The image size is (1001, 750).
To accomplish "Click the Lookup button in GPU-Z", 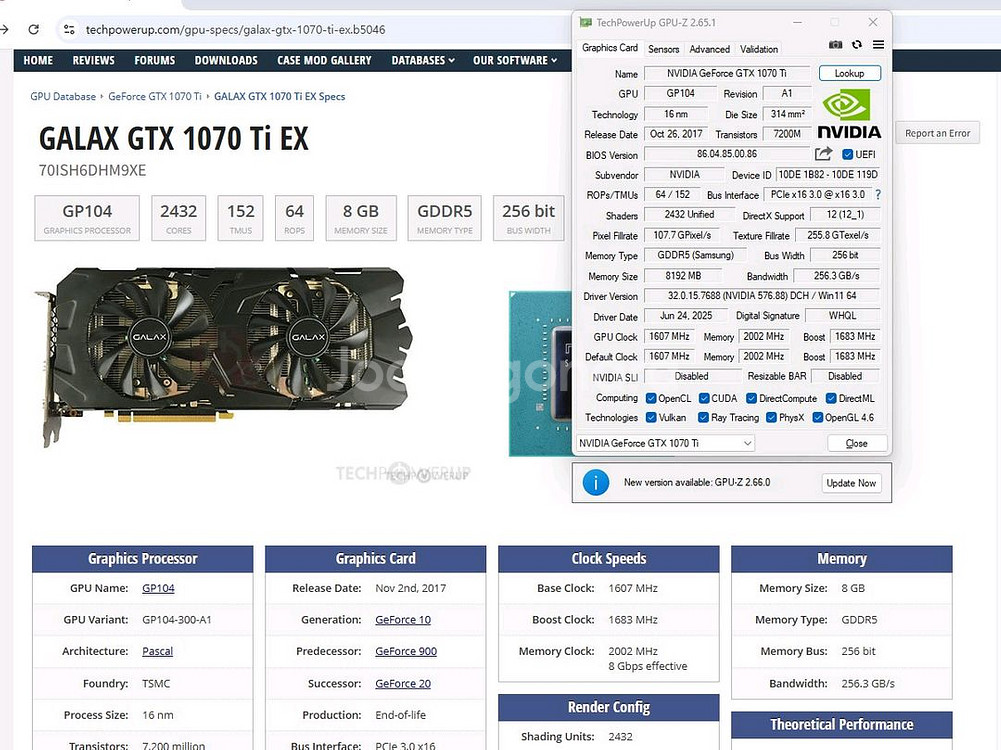I will coord(850,73).
